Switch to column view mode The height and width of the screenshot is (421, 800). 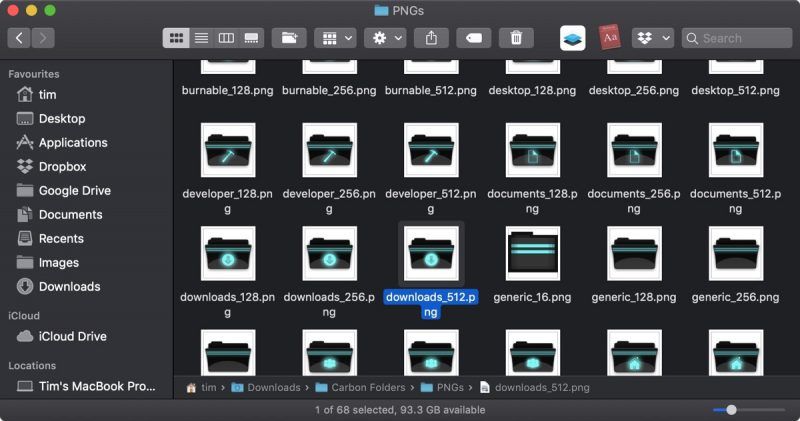pos(226,38)
